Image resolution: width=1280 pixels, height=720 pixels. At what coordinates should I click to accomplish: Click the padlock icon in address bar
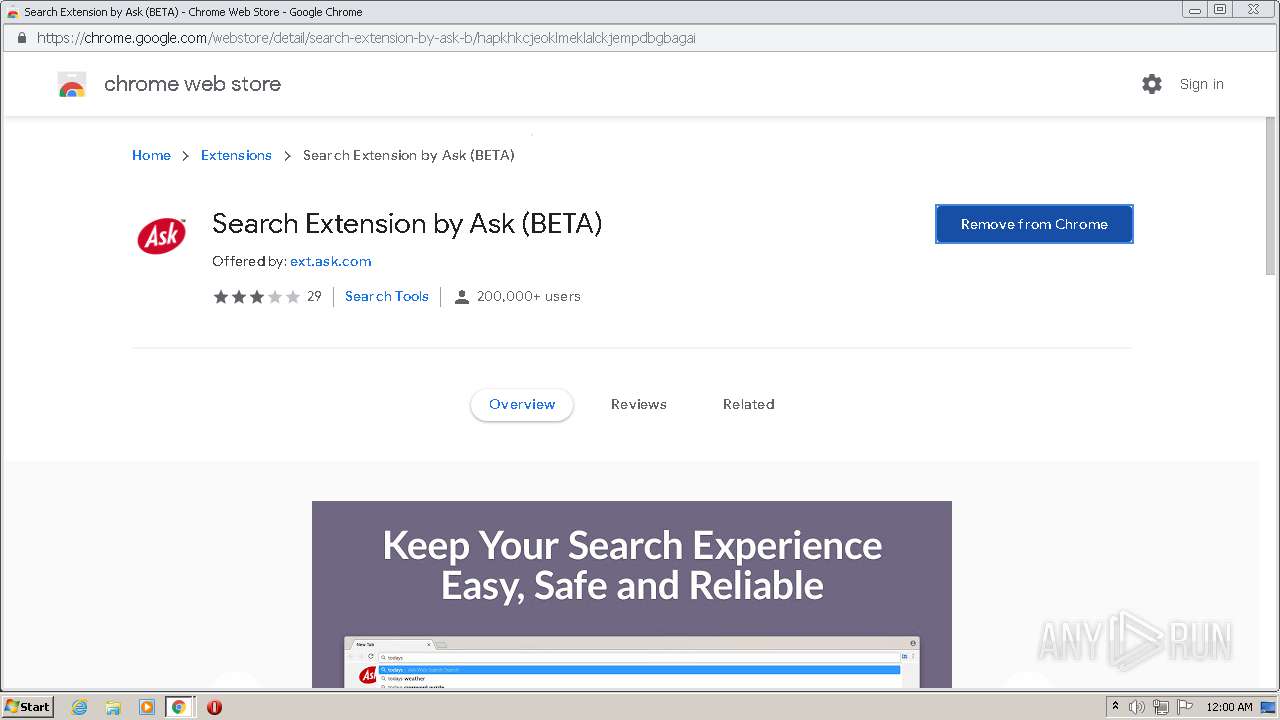(21, 38)
